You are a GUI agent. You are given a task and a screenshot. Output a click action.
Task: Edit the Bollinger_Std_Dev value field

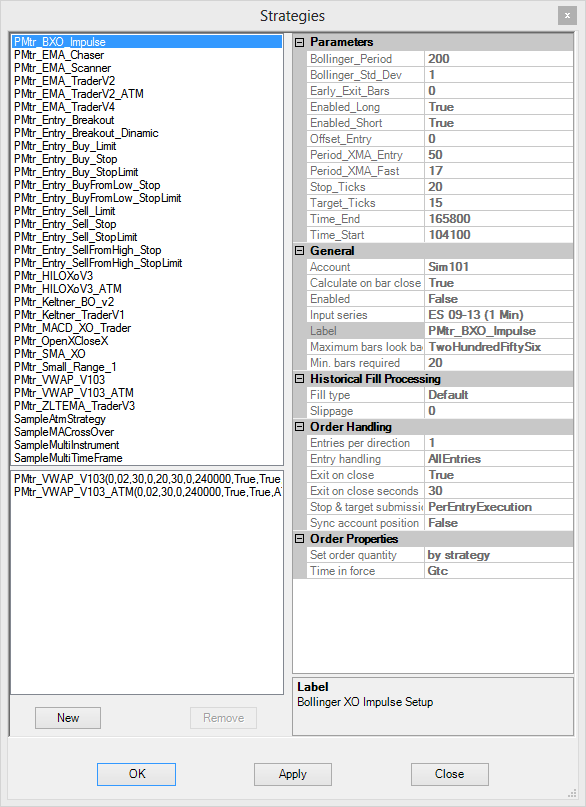(x=499, y=75)
